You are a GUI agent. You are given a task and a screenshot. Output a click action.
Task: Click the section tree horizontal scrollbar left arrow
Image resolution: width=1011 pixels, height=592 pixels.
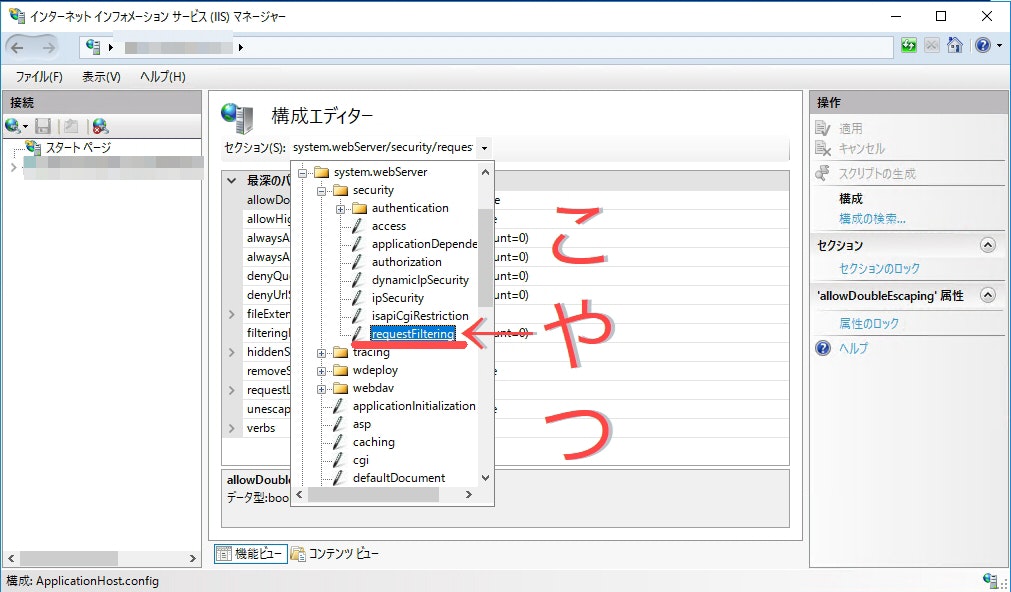coord(299,495)
